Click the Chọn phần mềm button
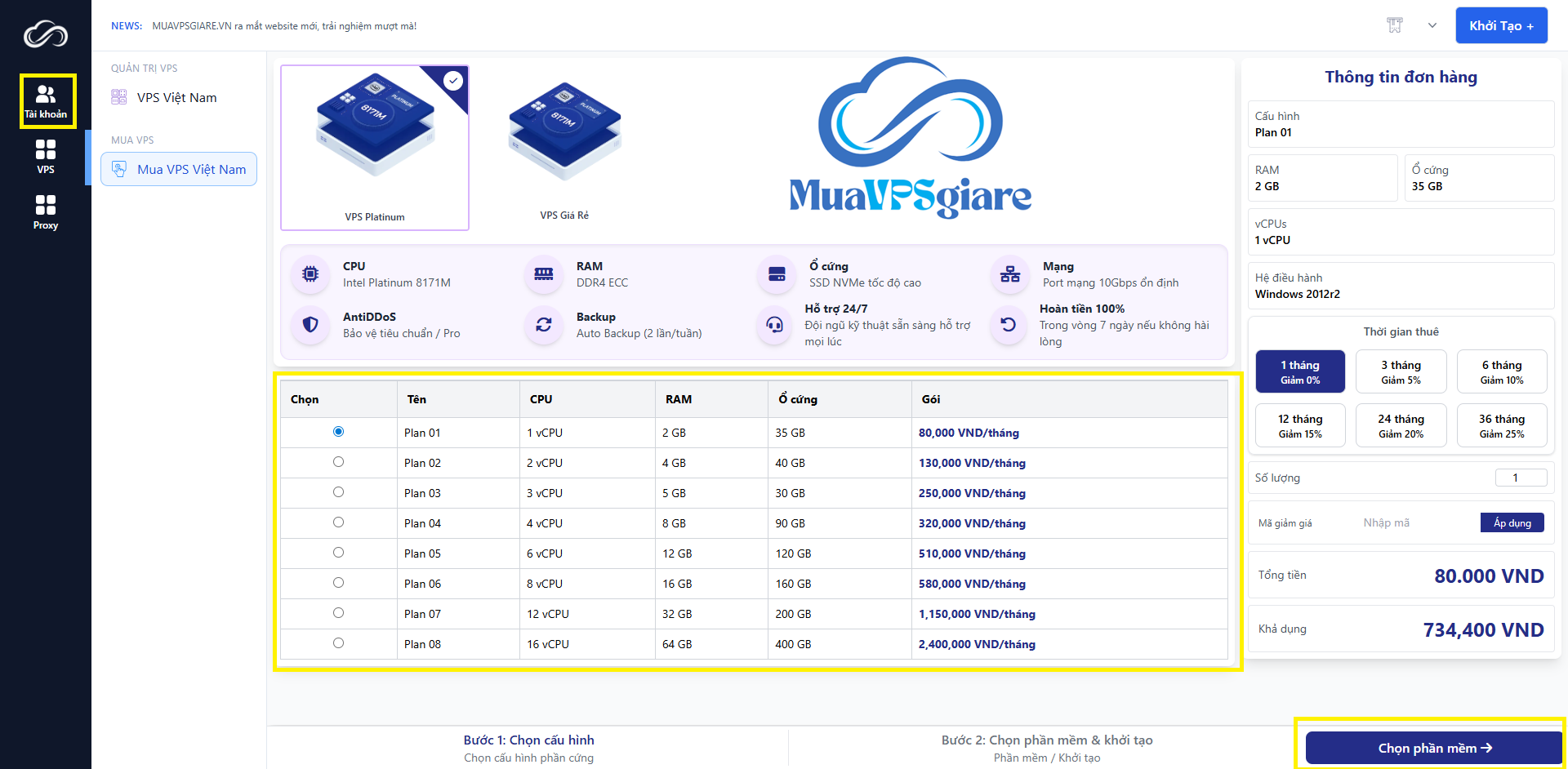 click(1433, 748)
